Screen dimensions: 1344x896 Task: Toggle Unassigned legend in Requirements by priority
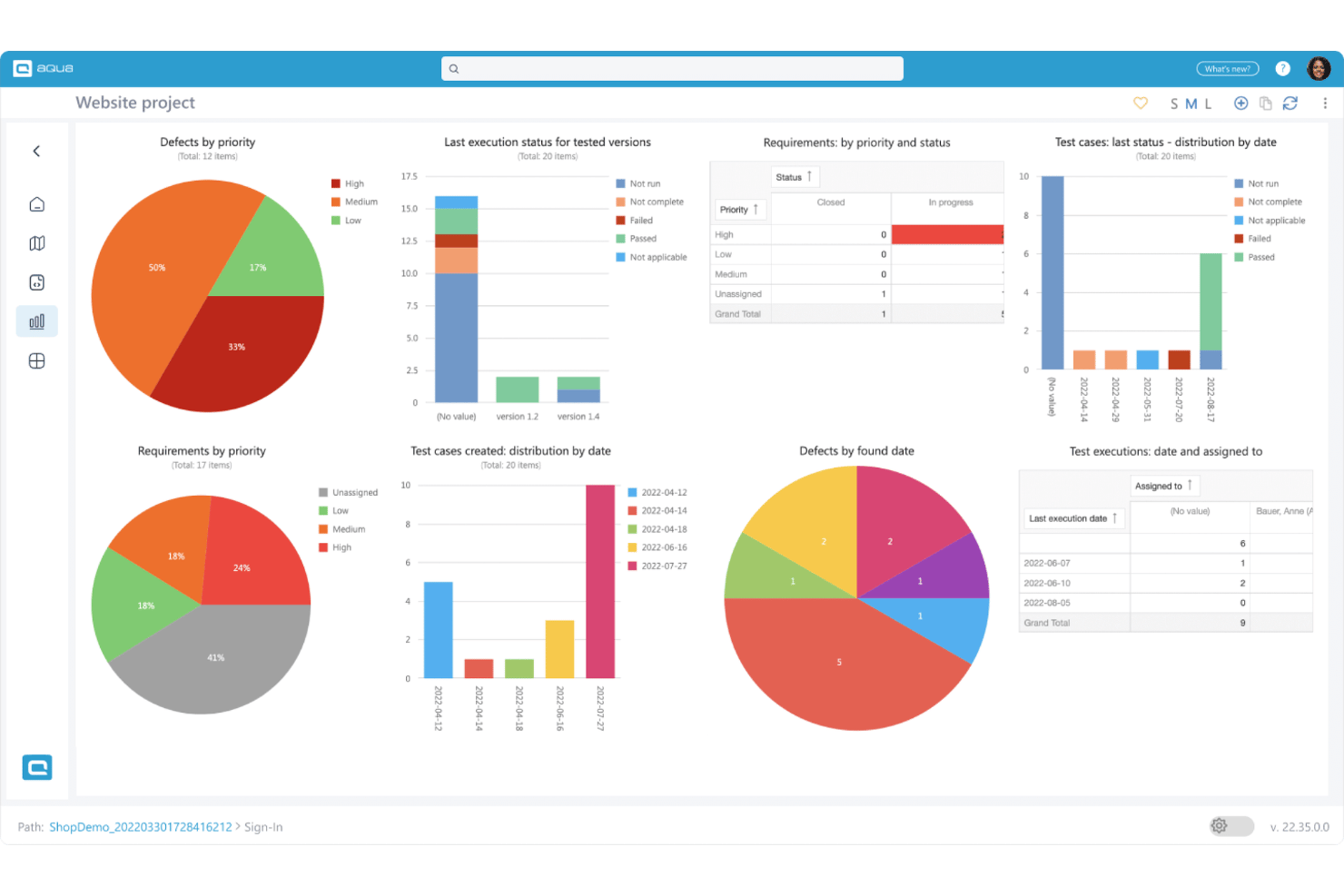(x=348, y=492)
